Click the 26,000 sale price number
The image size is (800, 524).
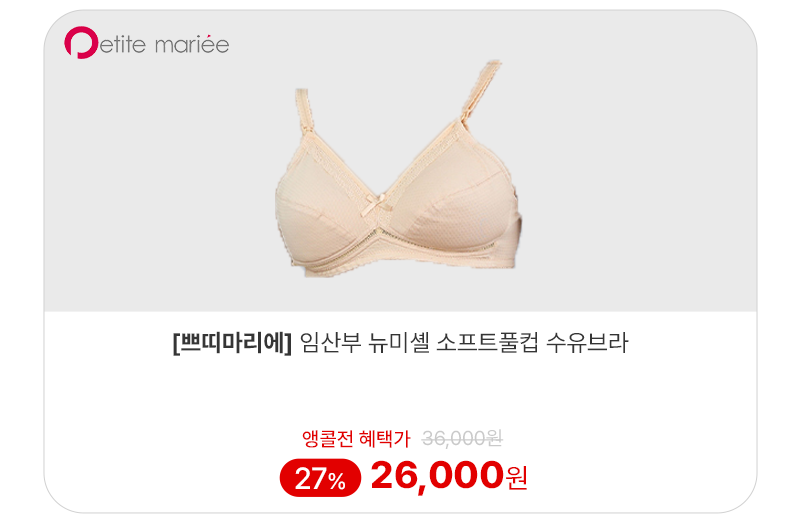(x=437, y=476)
